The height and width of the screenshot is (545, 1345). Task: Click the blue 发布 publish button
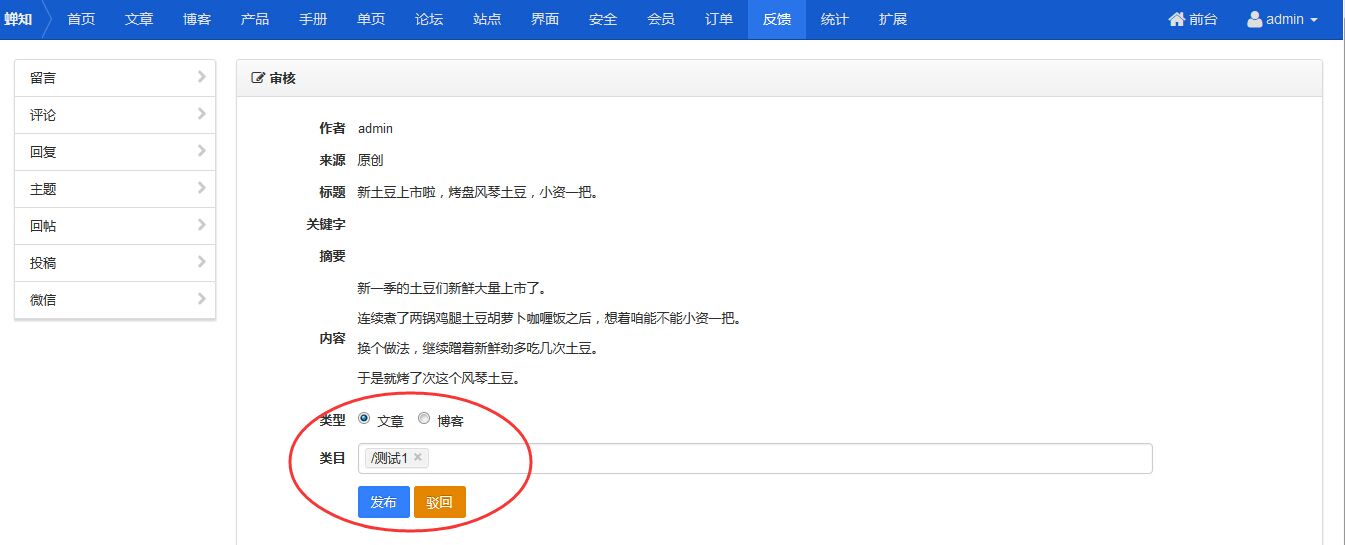(383, 502)
